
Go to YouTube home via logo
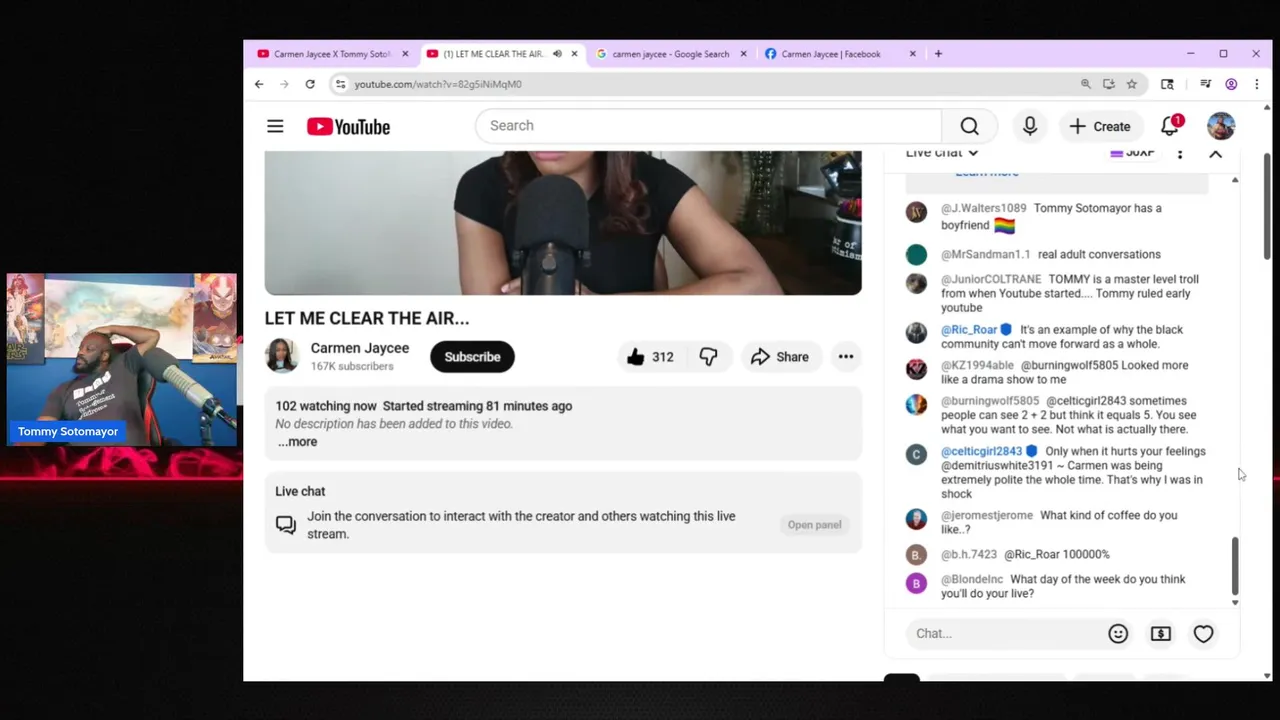[348, 126]
